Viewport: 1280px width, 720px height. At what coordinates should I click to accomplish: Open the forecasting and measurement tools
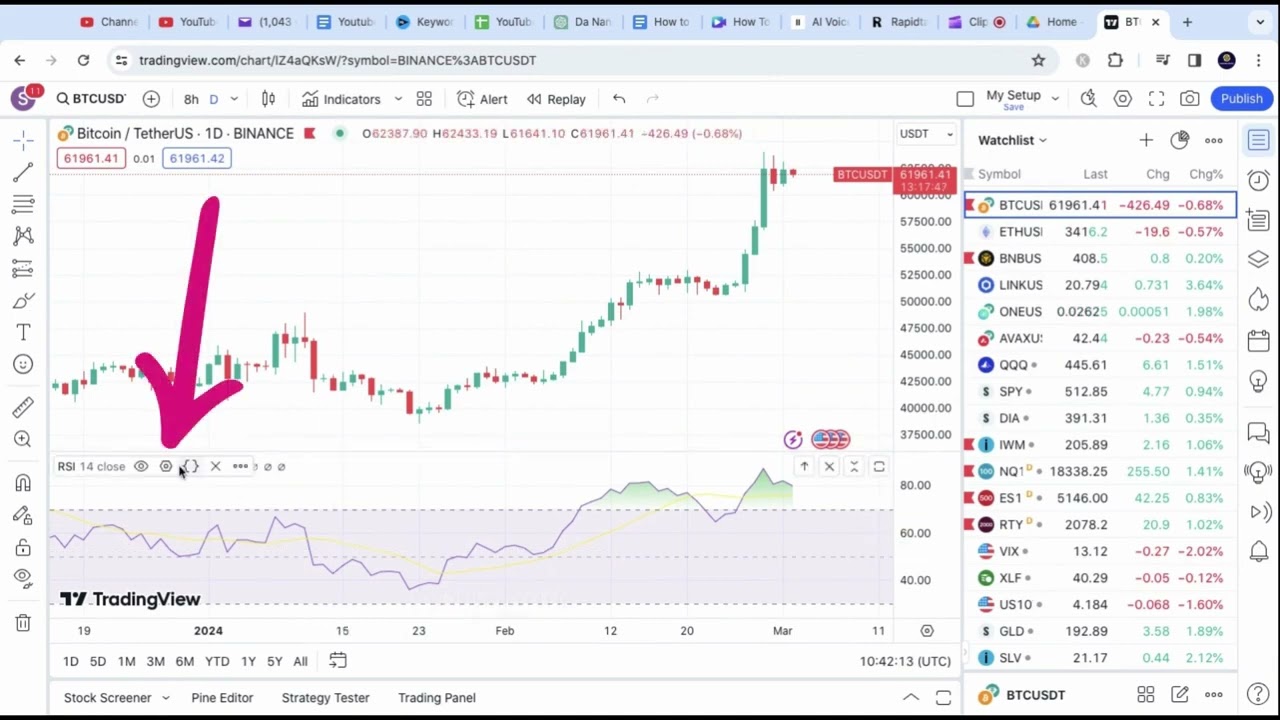click(23, 268)
